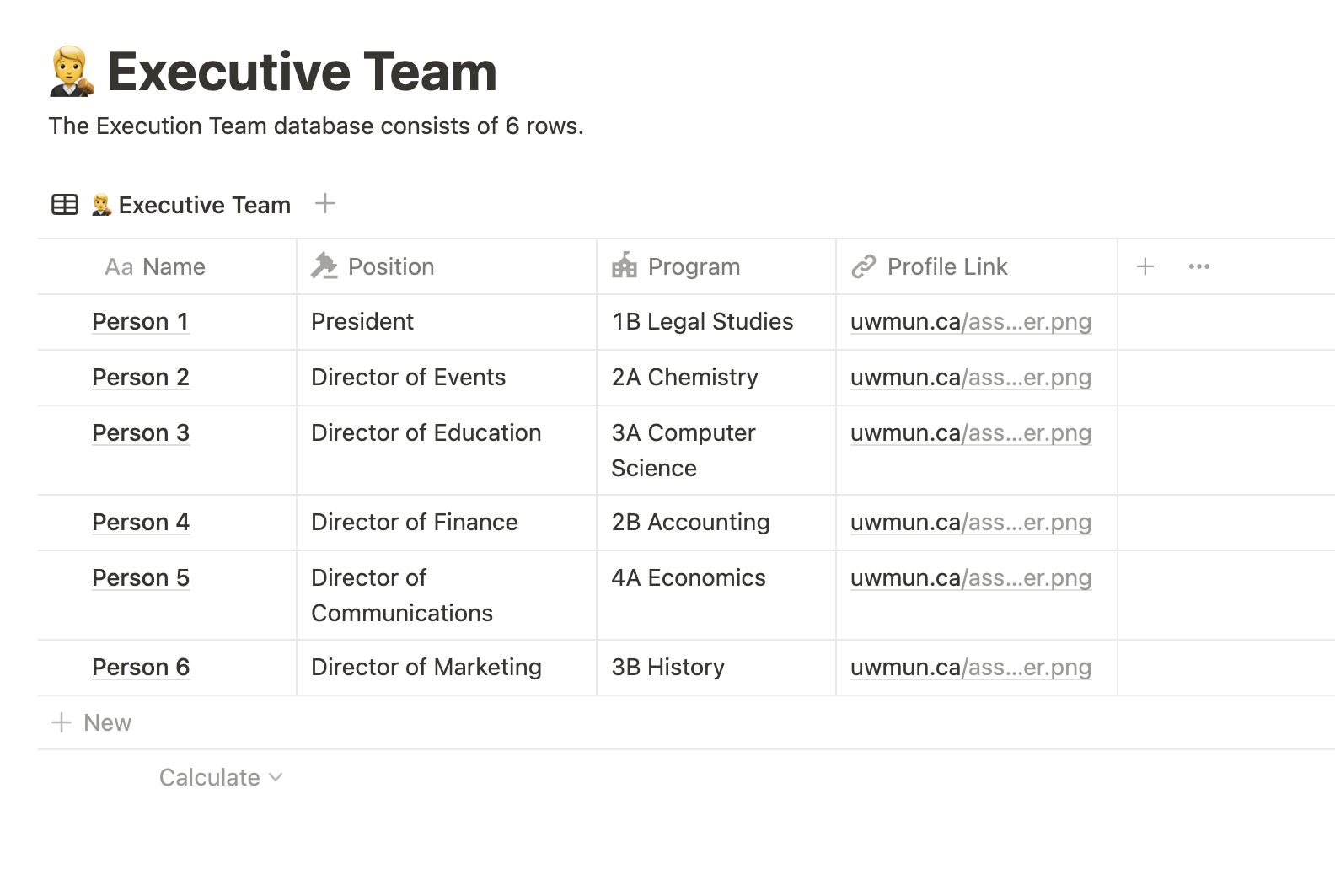Select the 4A Economics cell
Screen dimensions: 1335x896
pyautogui.click(x=689, y=578)
